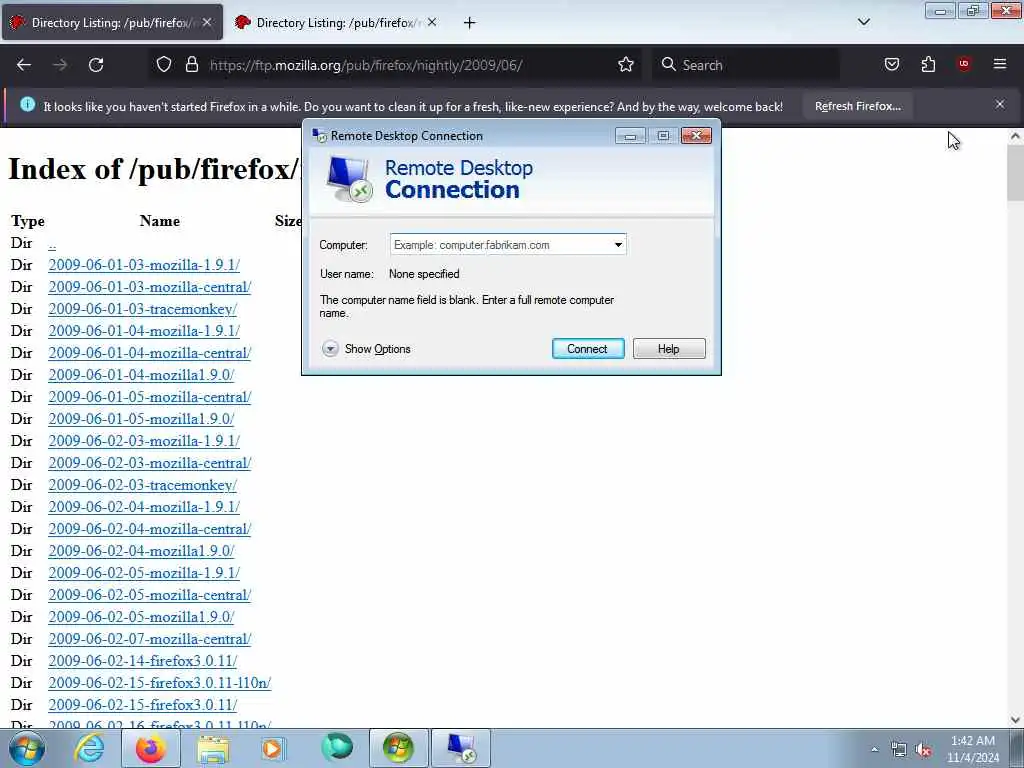Switch to first Directory Listing tab
The height and width of the screenshot is (768, 1024).
[112, 22]
